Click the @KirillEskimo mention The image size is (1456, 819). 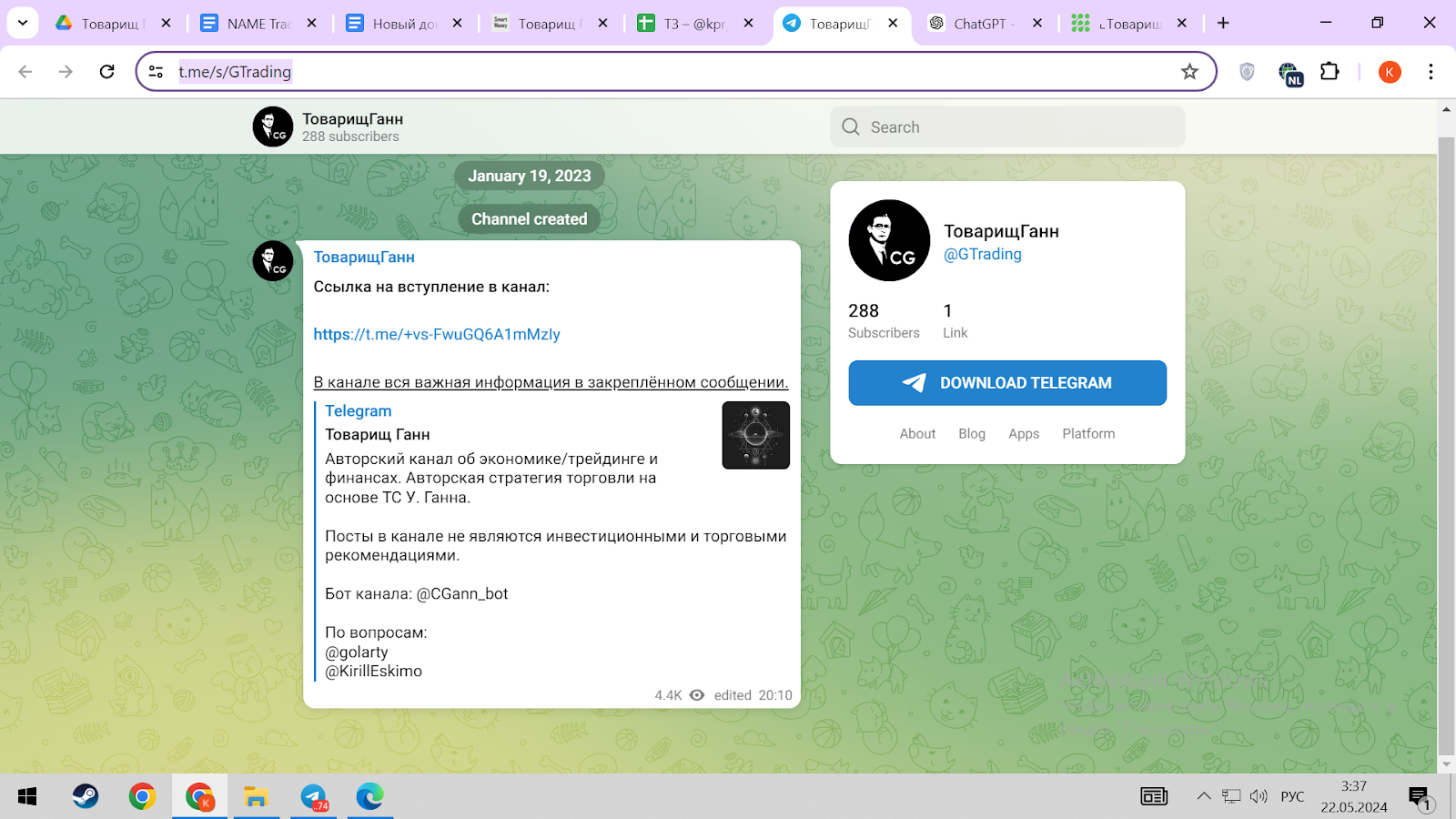pyautogui.click(x=373, y=672)
